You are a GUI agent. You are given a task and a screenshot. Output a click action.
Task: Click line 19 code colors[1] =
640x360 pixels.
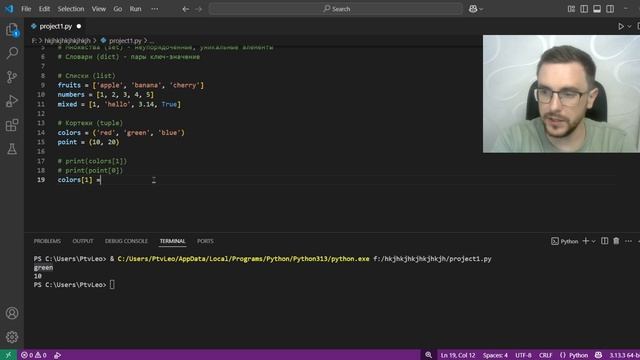(79, 180)
